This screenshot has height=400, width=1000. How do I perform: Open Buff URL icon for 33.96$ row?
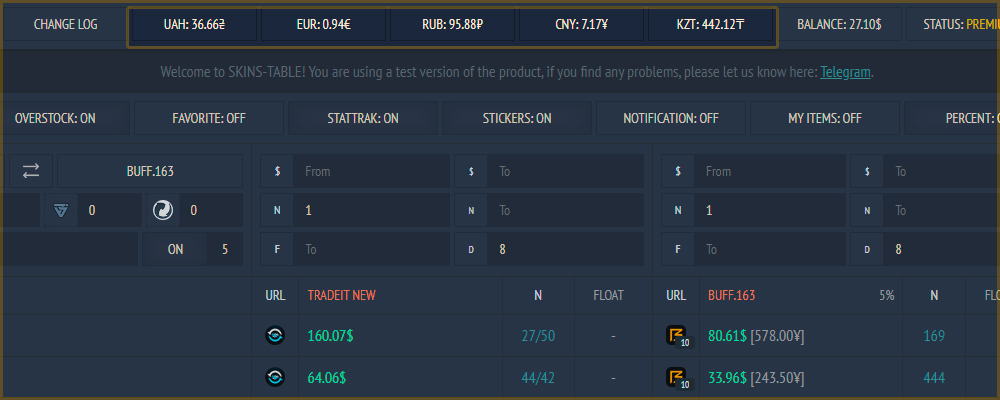(677, 378)
